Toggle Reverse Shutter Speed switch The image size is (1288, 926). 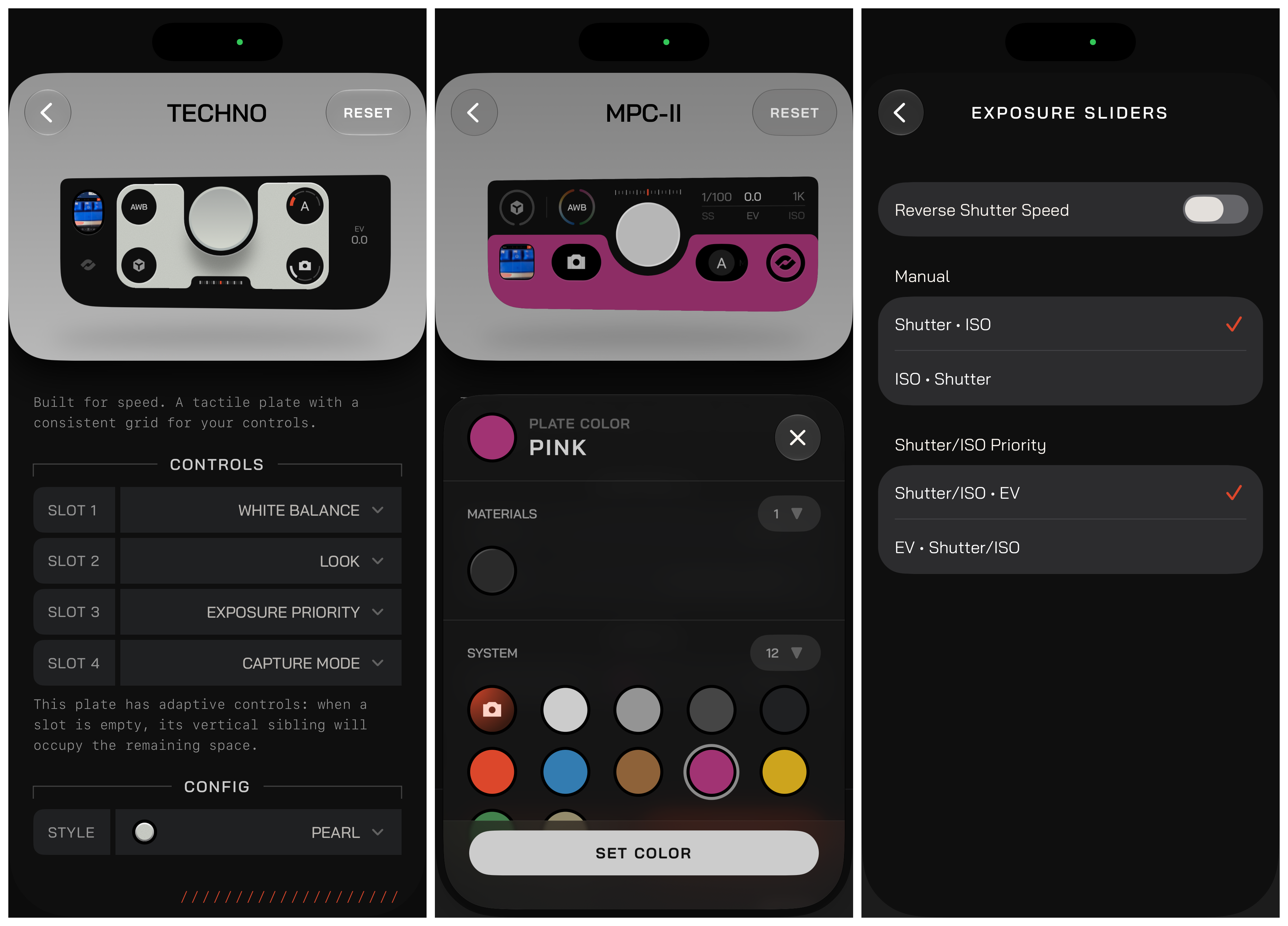click(1215, 209)
